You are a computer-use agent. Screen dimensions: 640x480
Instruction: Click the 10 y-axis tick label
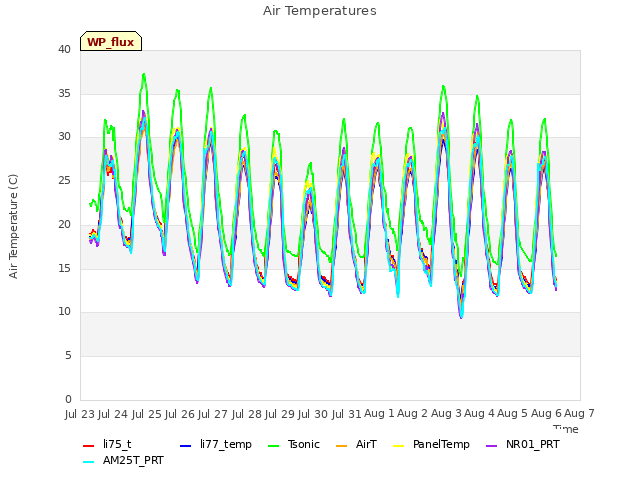click(x=64, y=312)
